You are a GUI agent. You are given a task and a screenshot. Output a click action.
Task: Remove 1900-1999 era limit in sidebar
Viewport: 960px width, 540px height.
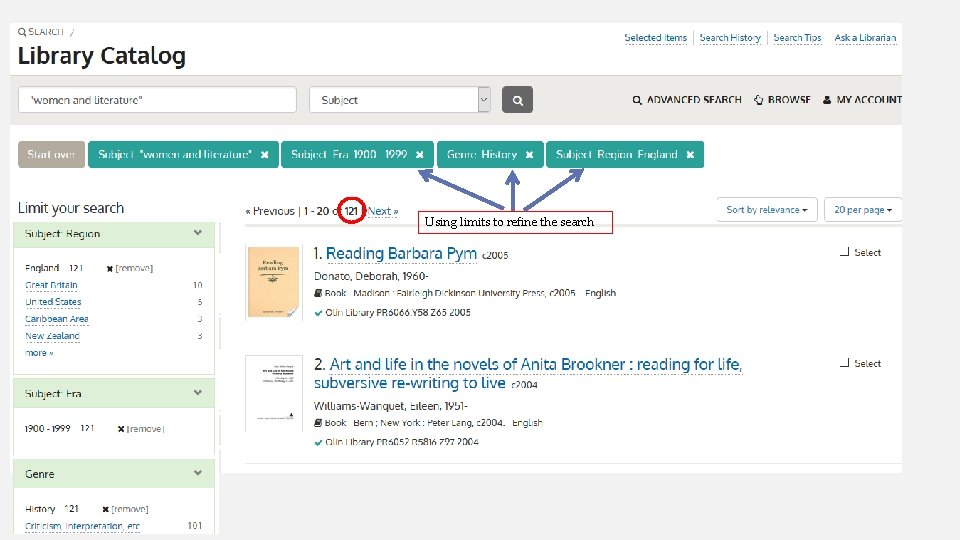141,429
